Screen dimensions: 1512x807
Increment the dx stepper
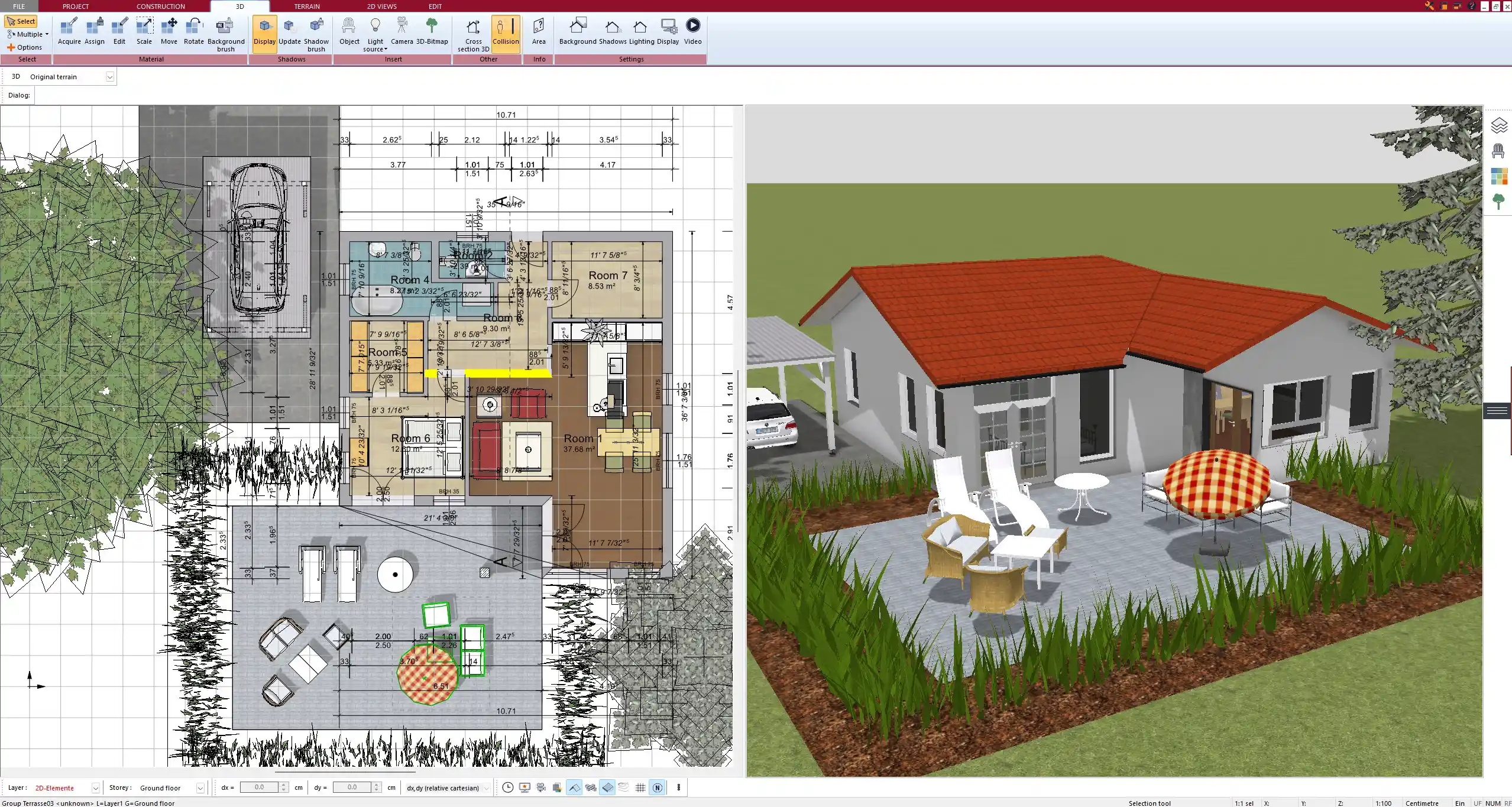[x=284, y=785]
